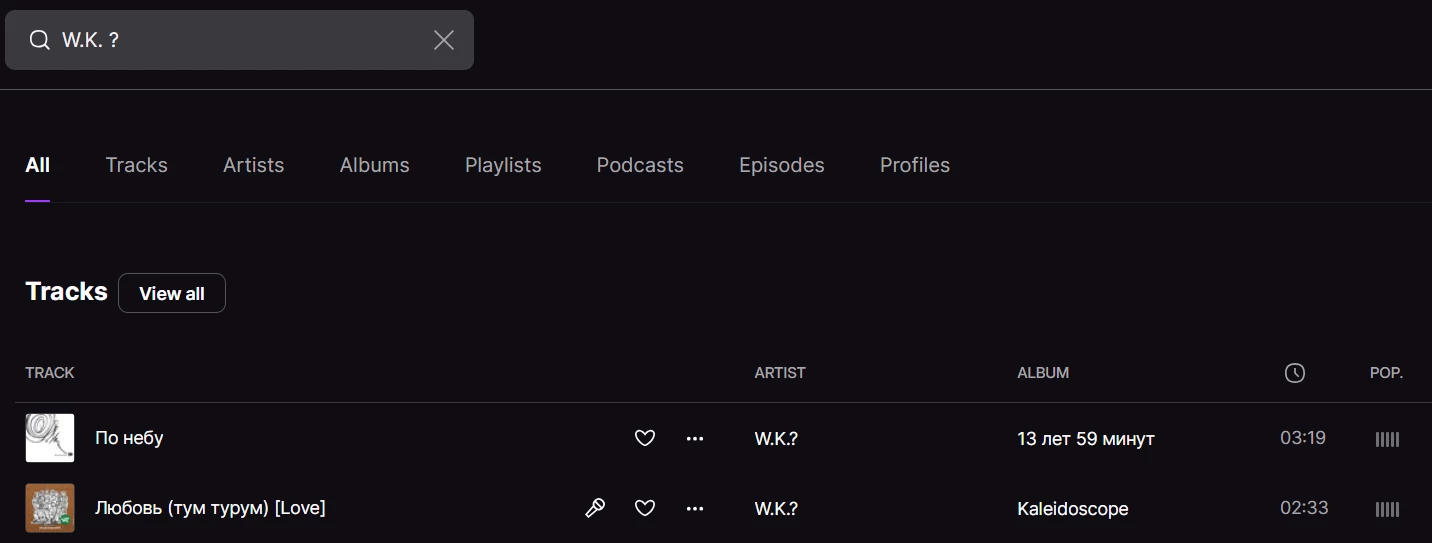Switch to the Artists tab
Viewport: 1432px width, 543px height.
[253, 165]
